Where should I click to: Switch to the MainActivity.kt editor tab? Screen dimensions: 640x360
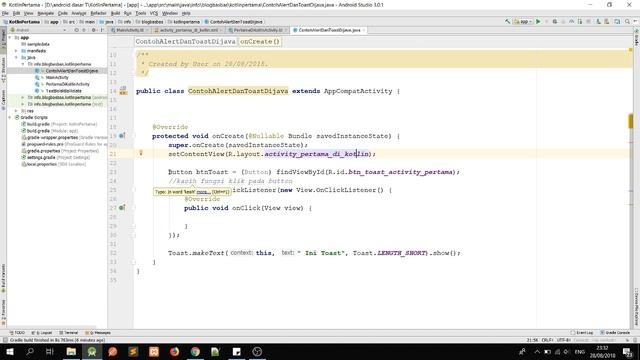point(129,30)
